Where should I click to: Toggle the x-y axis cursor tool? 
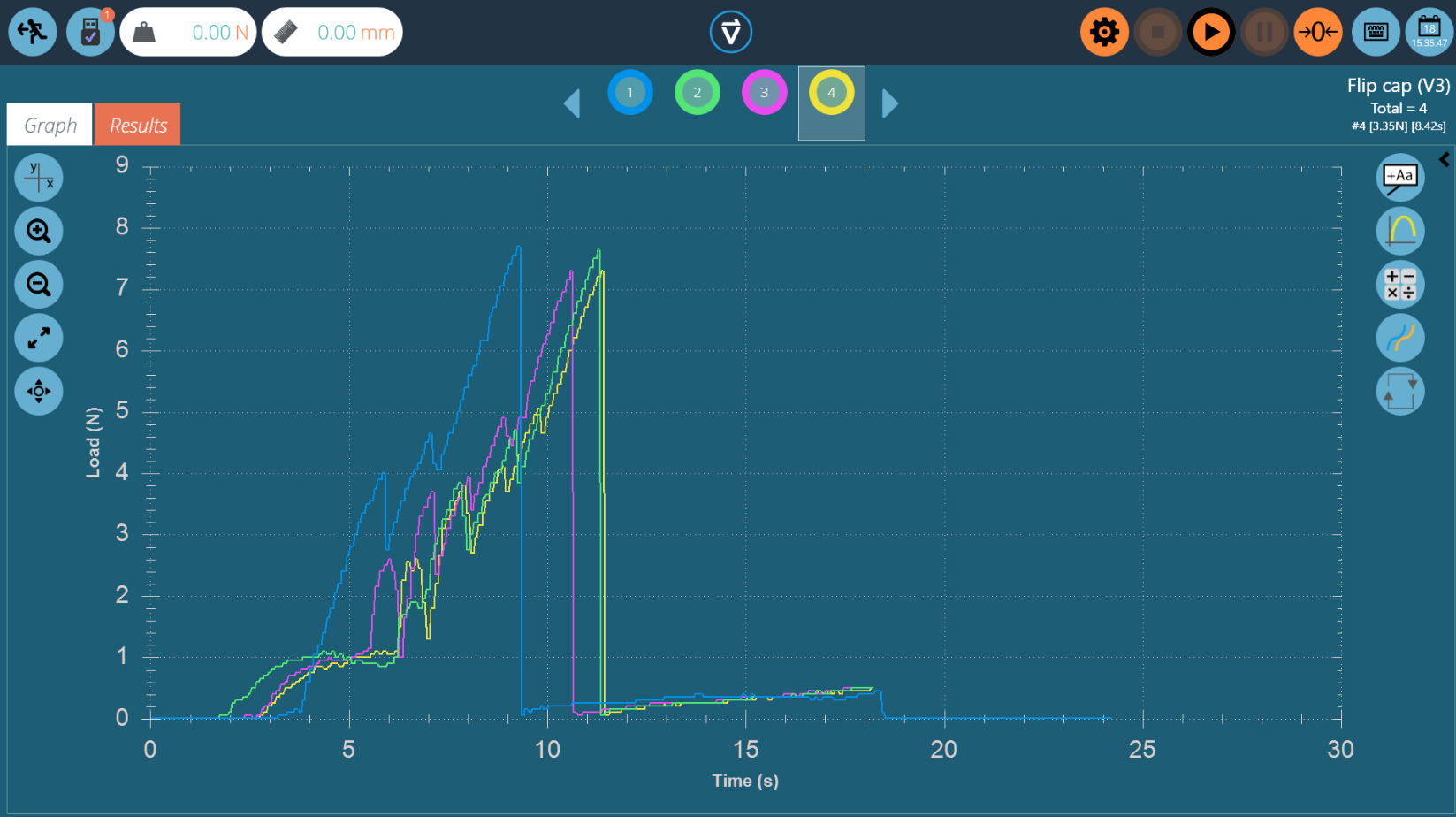(x=39, y=178)
